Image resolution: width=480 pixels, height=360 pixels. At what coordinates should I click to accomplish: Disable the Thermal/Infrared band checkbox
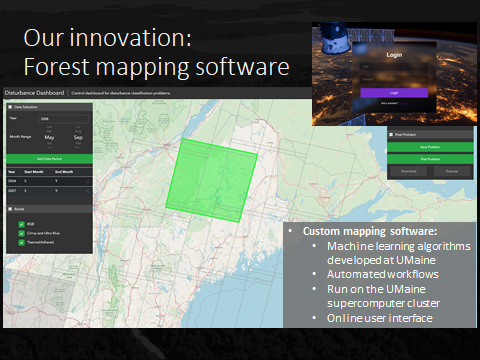click(x=22, y=242)
